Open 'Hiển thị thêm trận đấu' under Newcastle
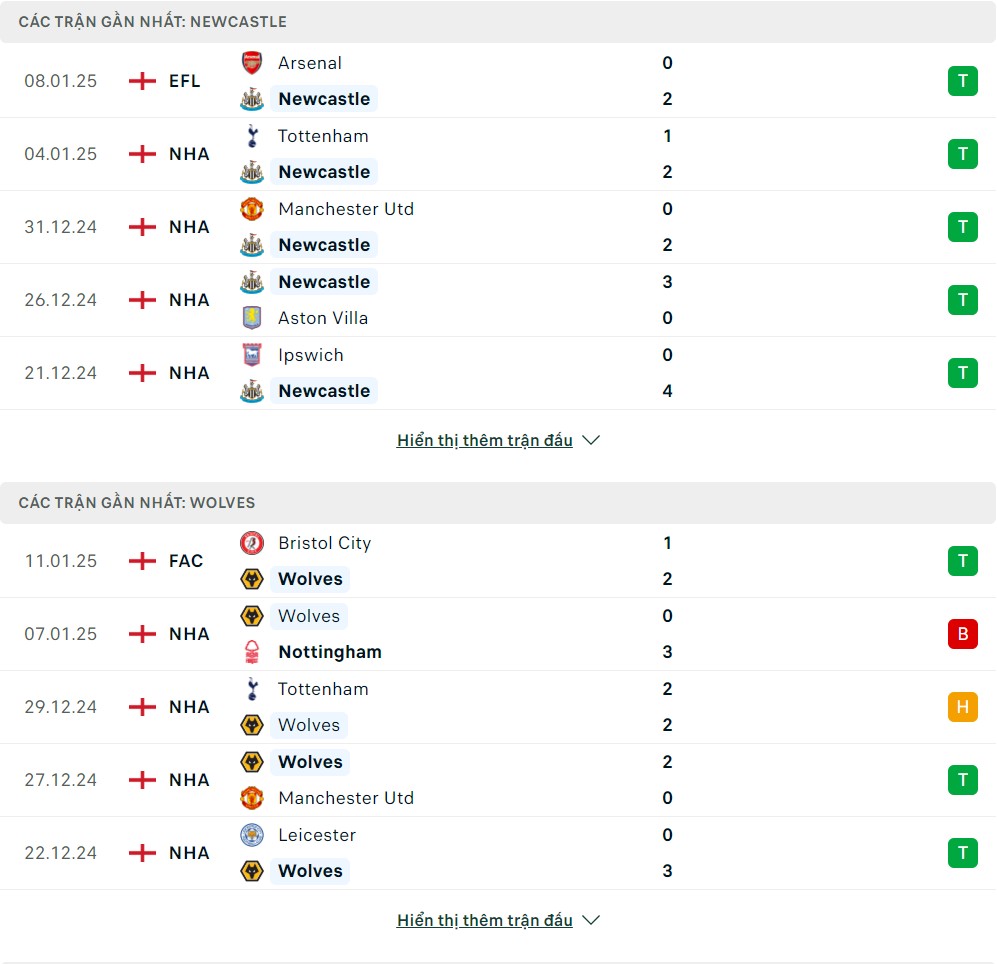The height and width of the screenshot is (964, 997). coord(485,440)
